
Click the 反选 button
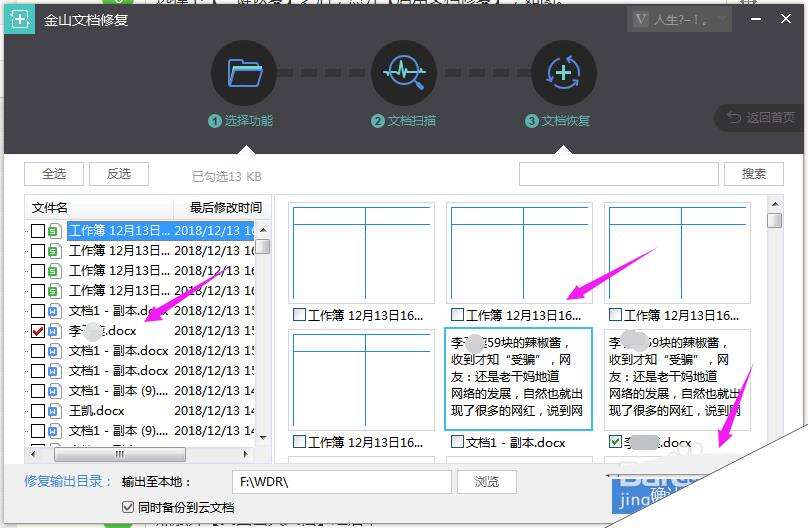(x=119, y=174)
